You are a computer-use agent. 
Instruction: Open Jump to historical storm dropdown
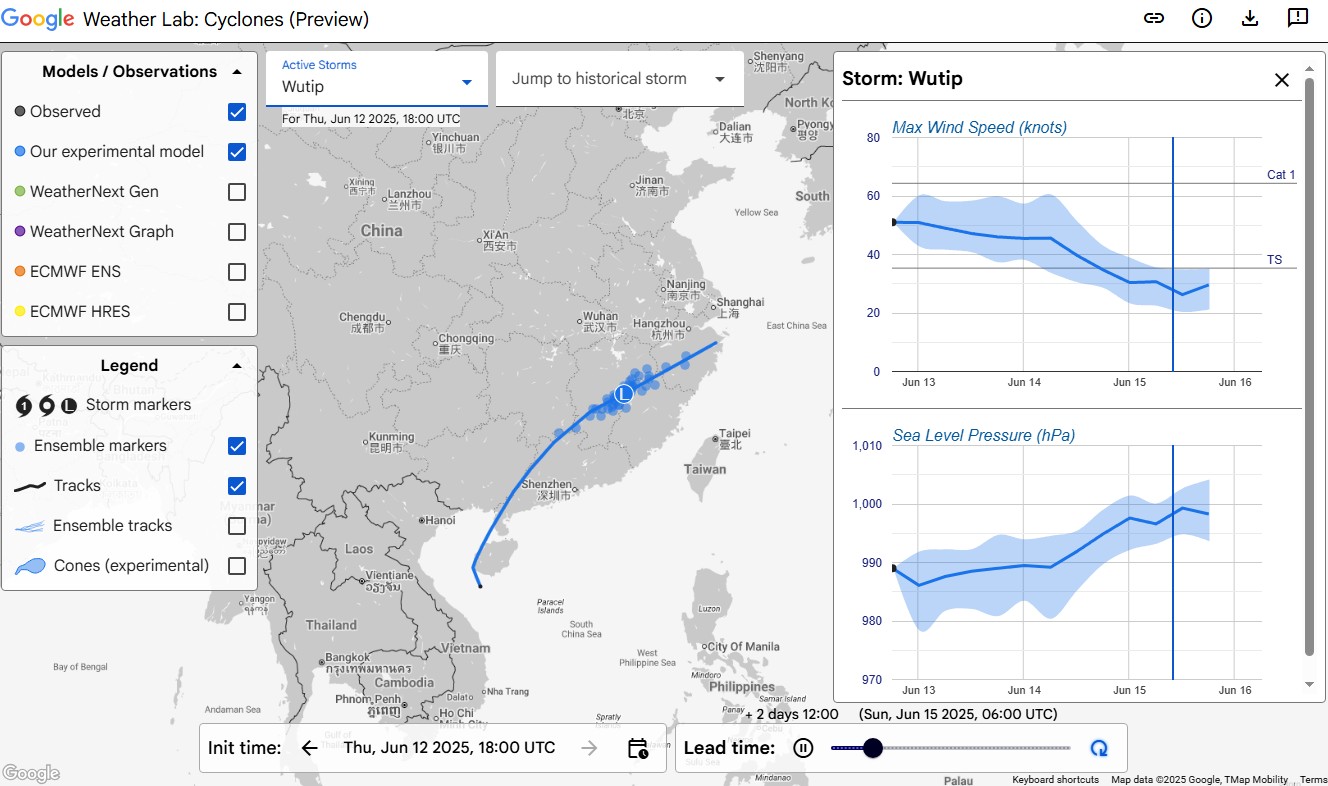point(620,79)
